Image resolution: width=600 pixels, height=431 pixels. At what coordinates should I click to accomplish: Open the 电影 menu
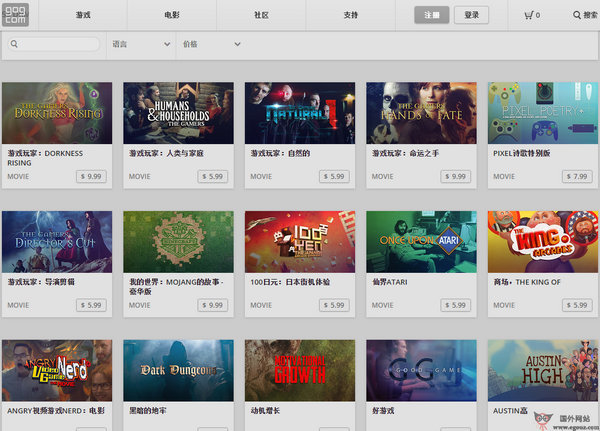[172, 15]
